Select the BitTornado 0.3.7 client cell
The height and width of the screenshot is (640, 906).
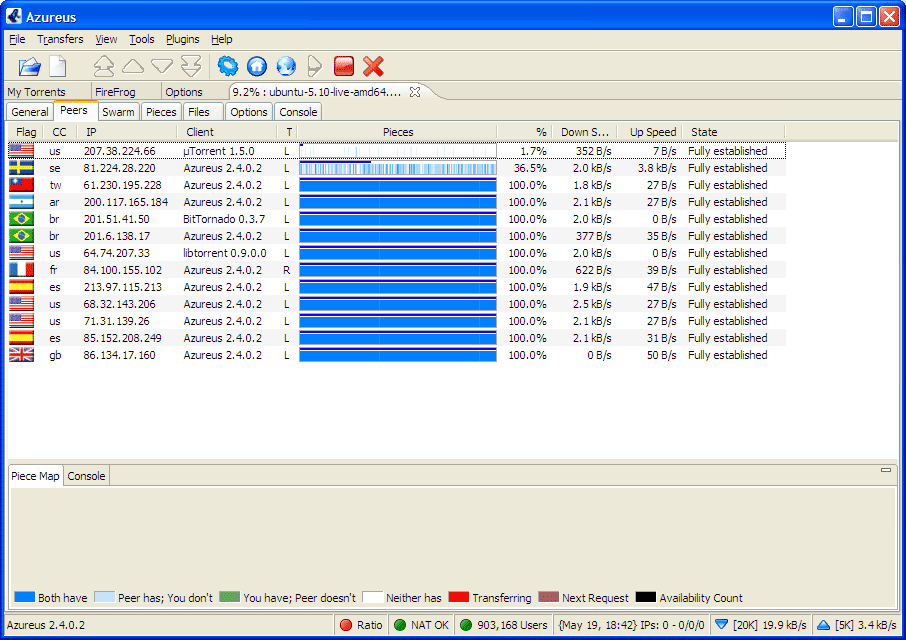pos(224,219)
